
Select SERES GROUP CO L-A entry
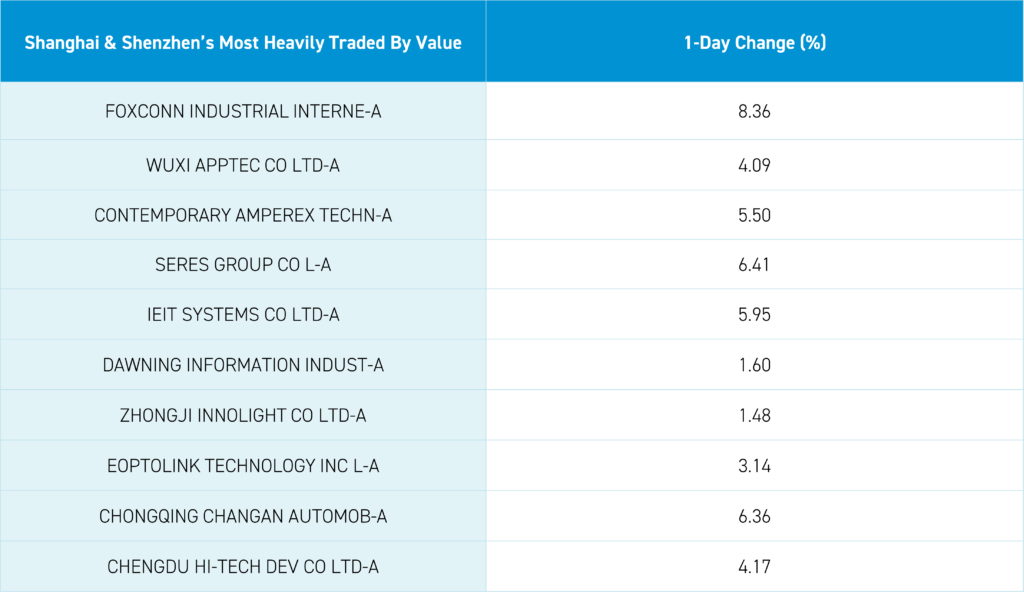243,265
